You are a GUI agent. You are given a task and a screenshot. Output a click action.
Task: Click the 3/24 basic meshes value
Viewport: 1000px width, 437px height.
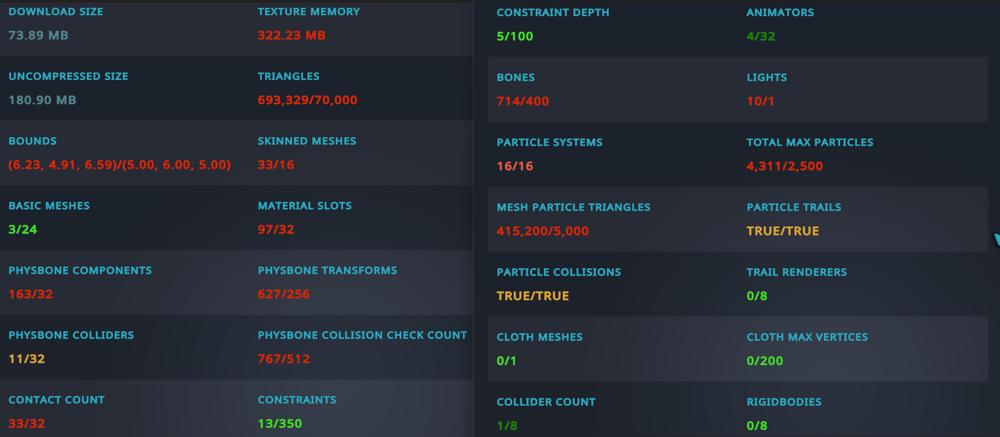[23, 230]
